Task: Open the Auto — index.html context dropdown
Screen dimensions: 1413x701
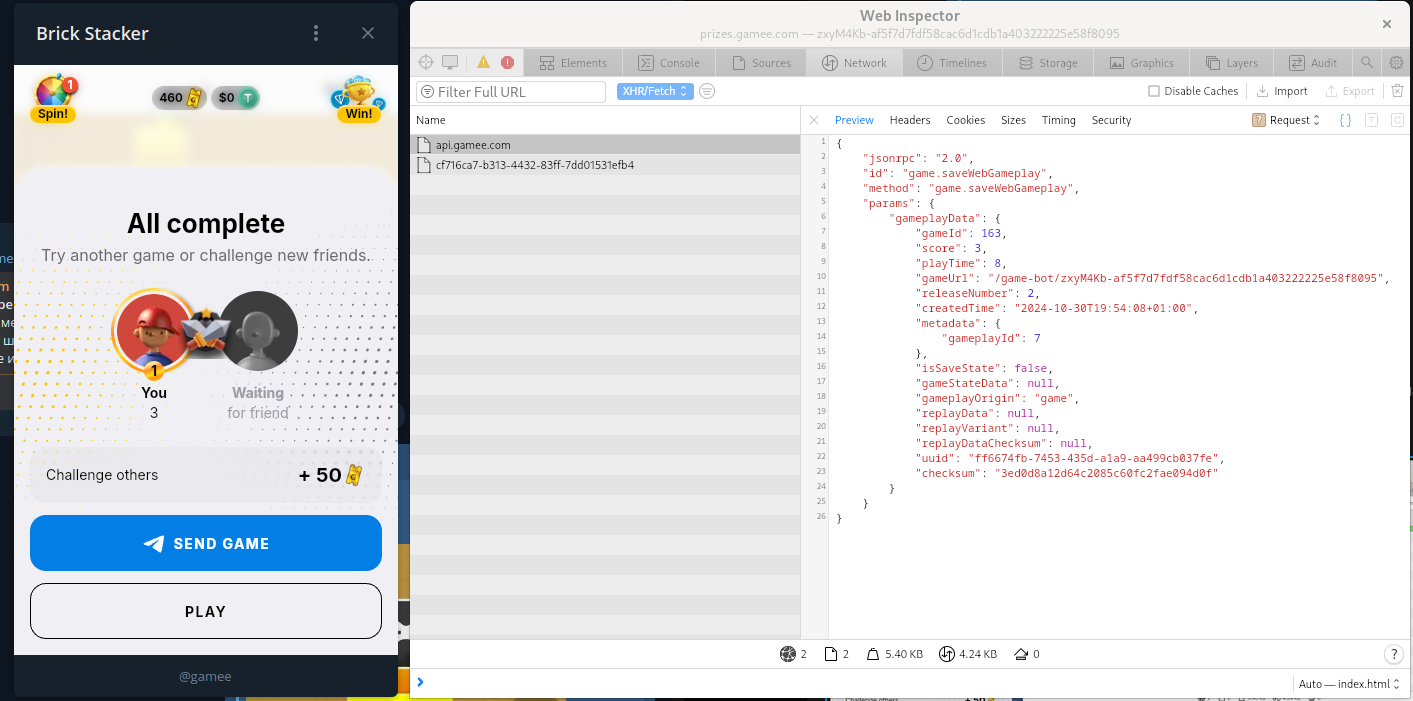Action: pyautogui.click(x=1351, y=684)
